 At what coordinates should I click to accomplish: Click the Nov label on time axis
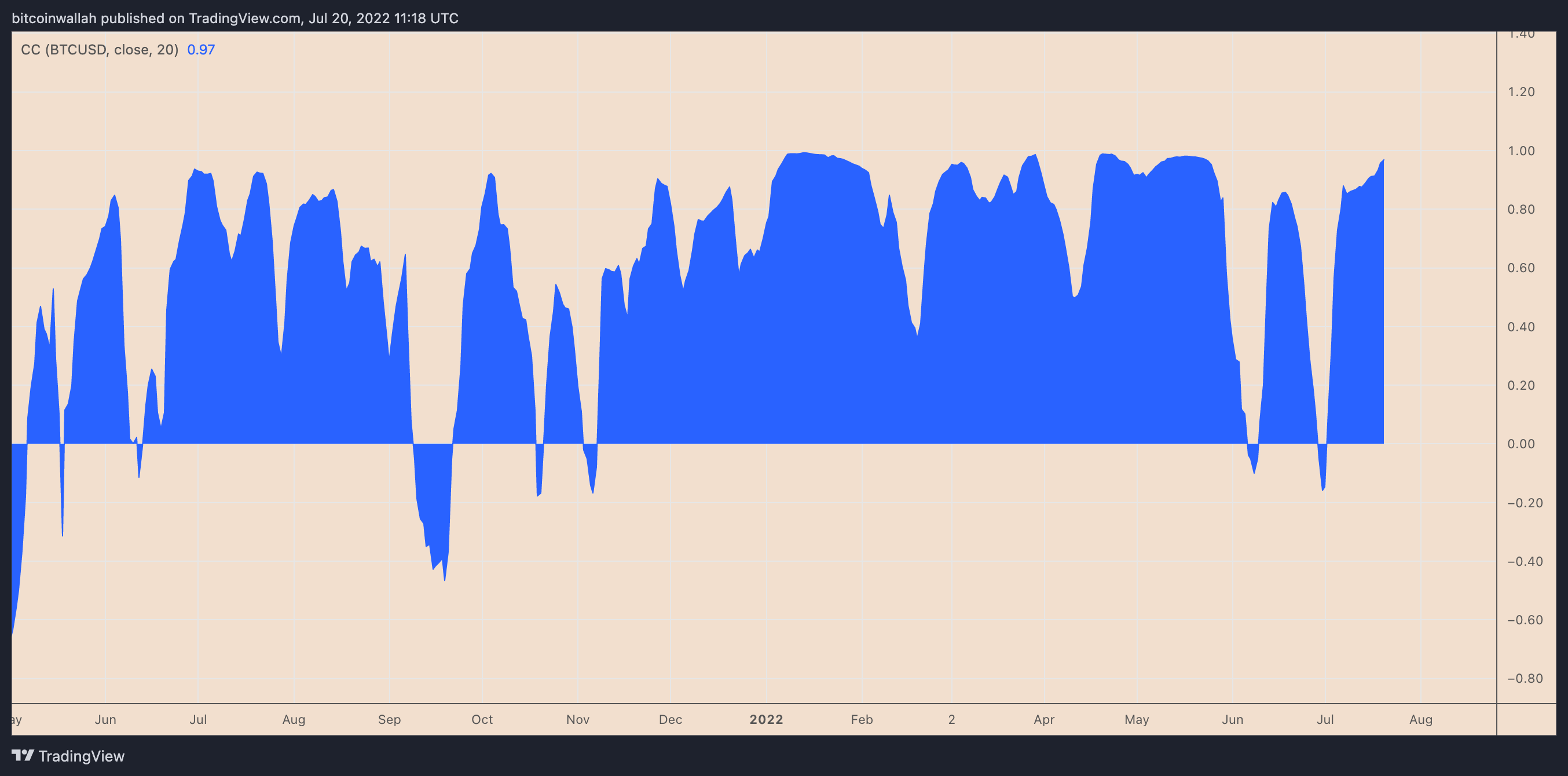[577, 719]
